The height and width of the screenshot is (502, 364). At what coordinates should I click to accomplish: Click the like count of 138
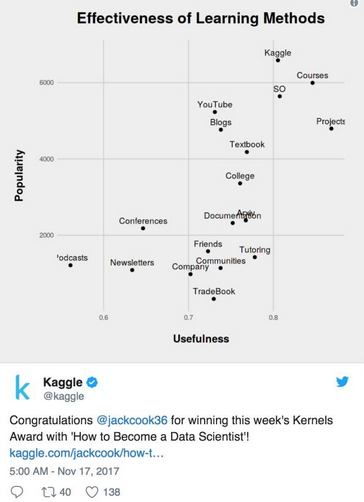pos(112,492)
